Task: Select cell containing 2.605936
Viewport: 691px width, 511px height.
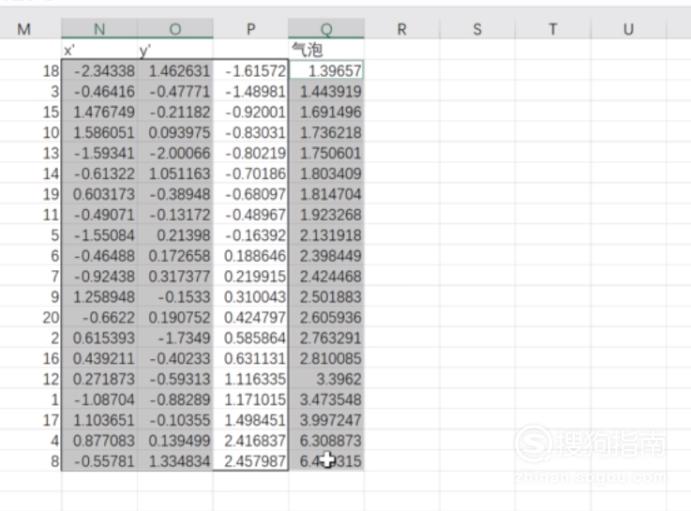Action: [327, 317]
